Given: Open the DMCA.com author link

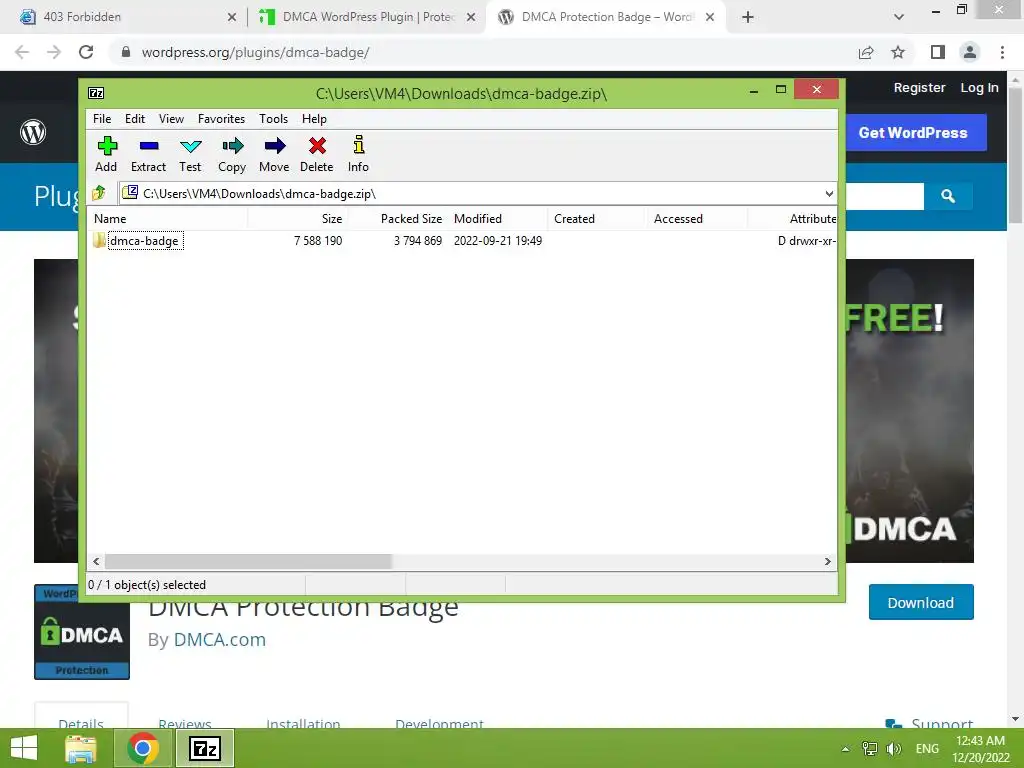Looking at the screenshot, I should (219, 639).
